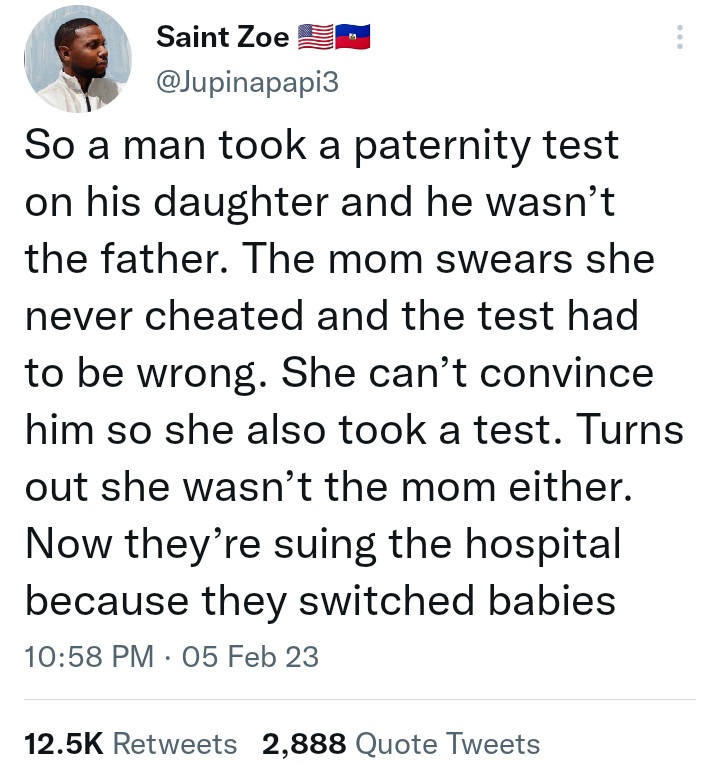
Task: Open the Quote Tweets label
Action: [x=448, y=744]
